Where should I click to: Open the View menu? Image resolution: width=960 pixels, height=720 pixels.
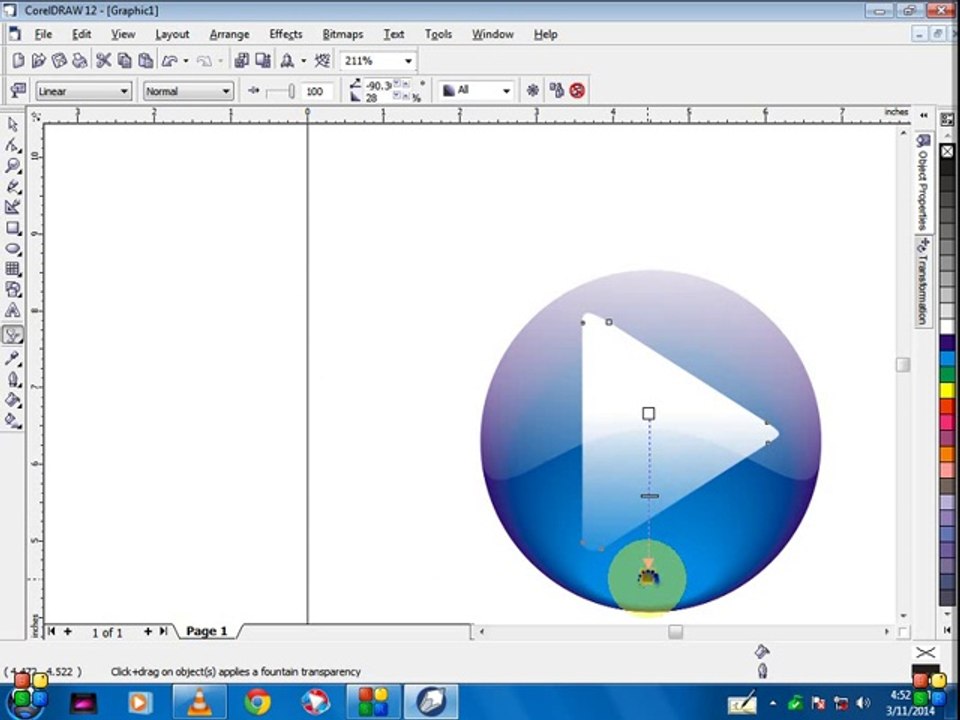[x=123, y=34]
